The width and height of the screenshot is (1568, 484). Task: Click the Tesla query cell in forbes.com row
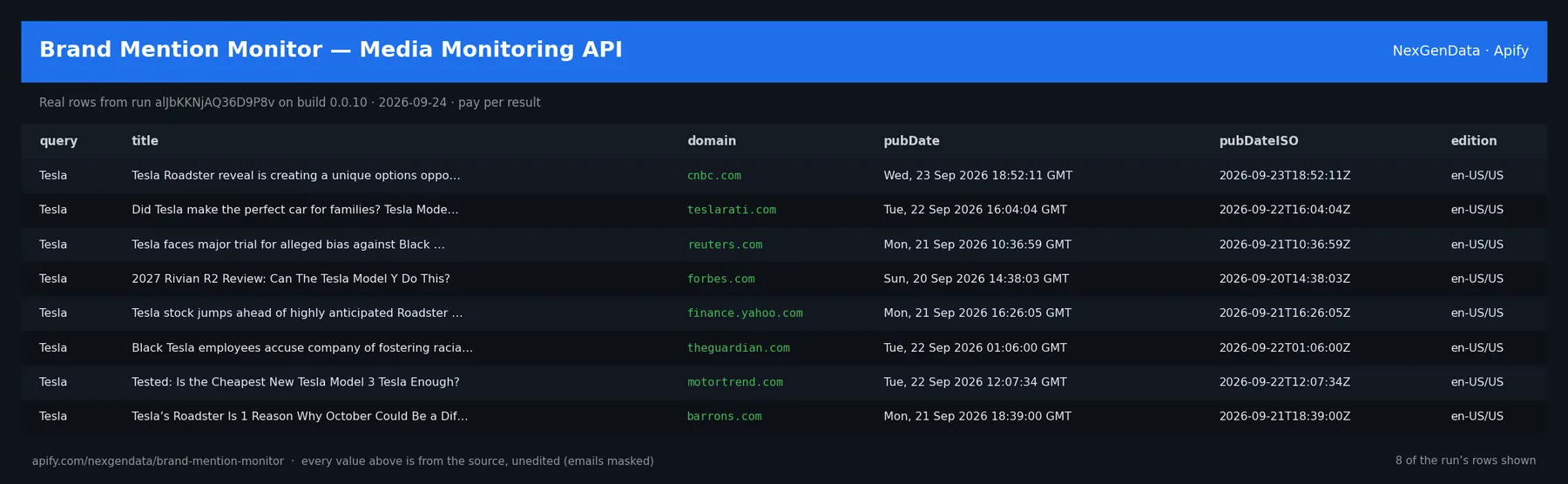tap(53, 279)
